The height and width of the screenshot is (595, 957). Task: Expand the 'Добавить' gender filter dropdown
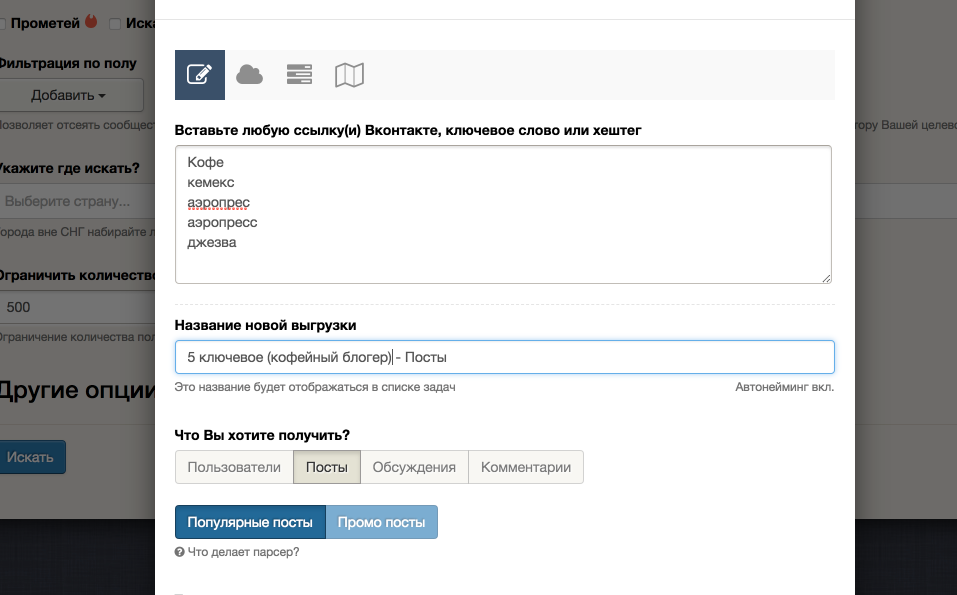tap(68, 96)
